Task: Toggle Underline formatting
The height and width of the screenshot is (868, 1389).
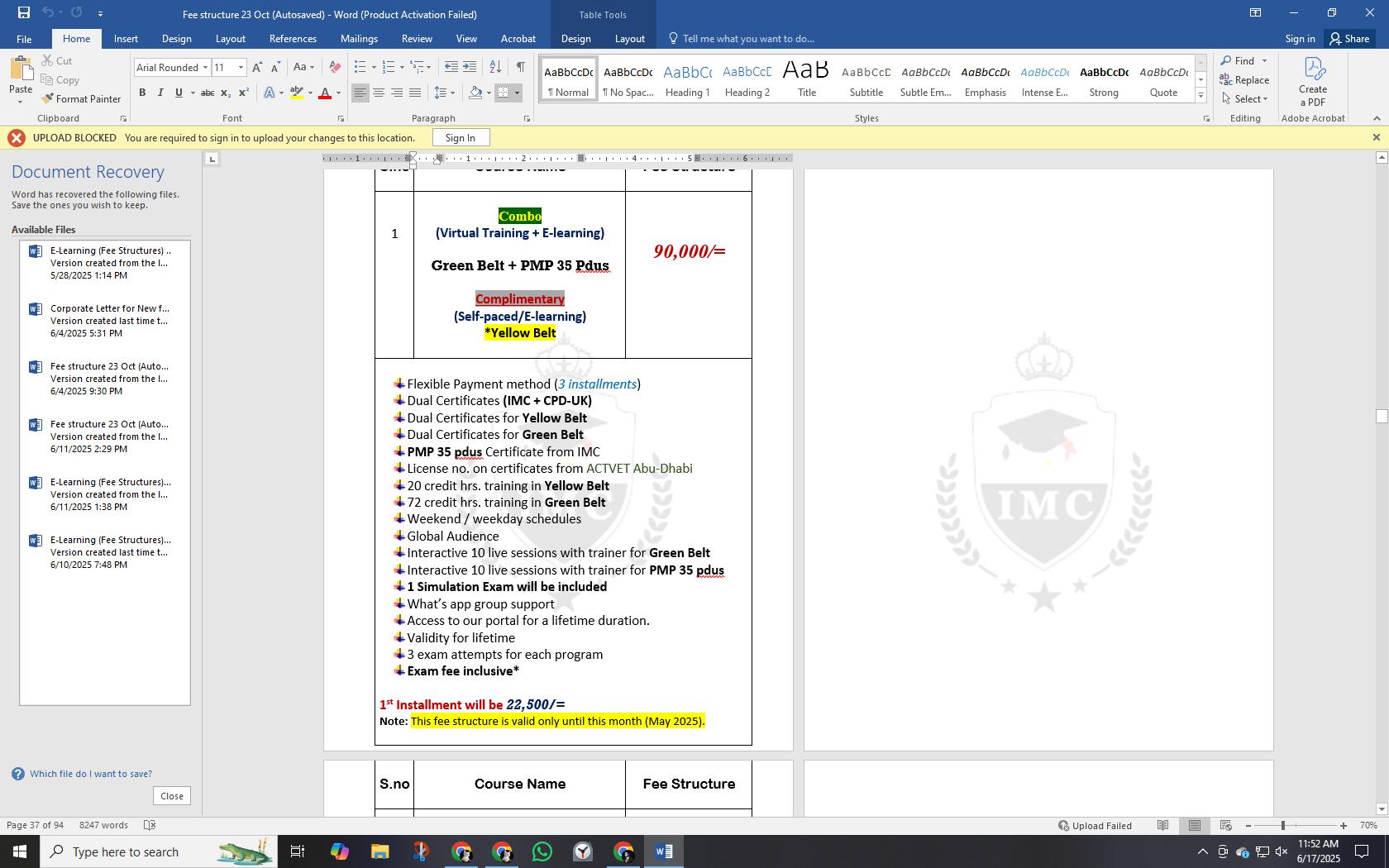Action: (179, 93)
